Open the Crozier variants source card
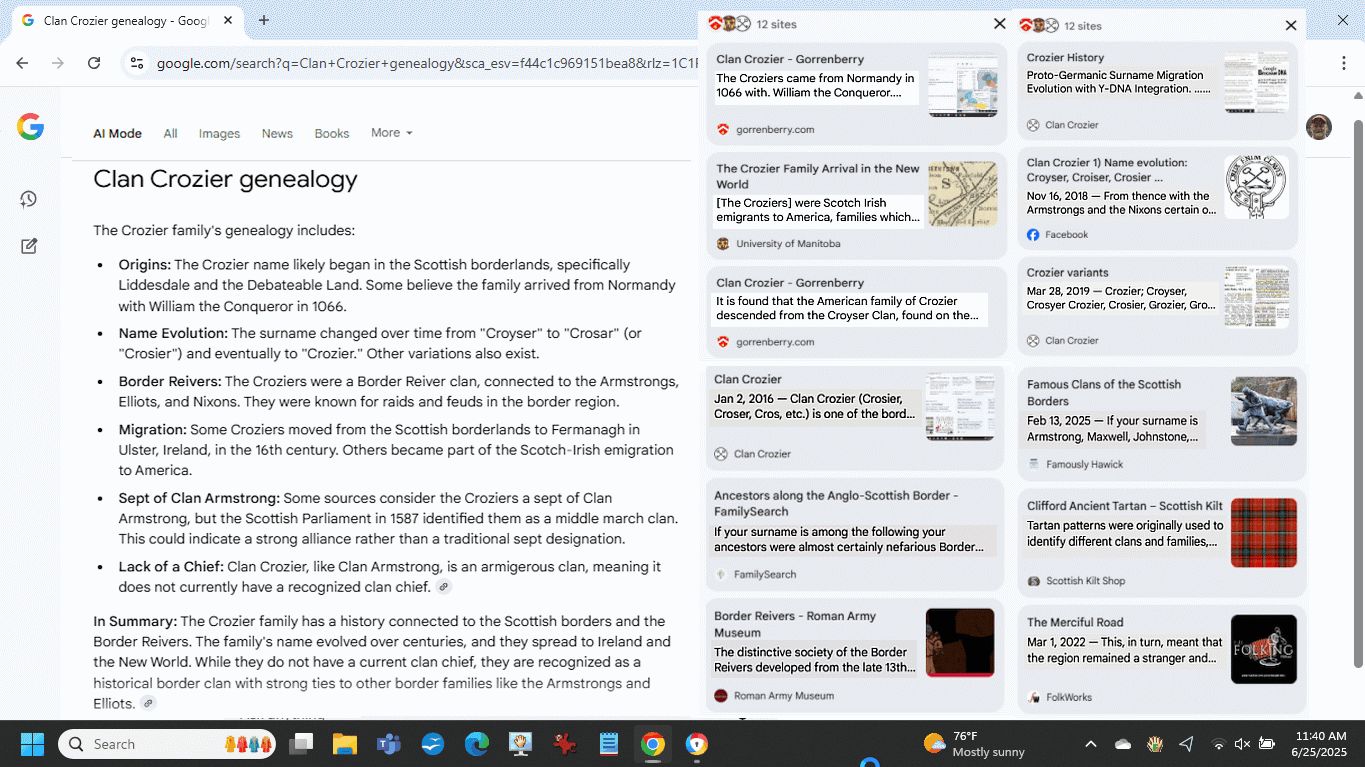 (x=1158, y=306)
